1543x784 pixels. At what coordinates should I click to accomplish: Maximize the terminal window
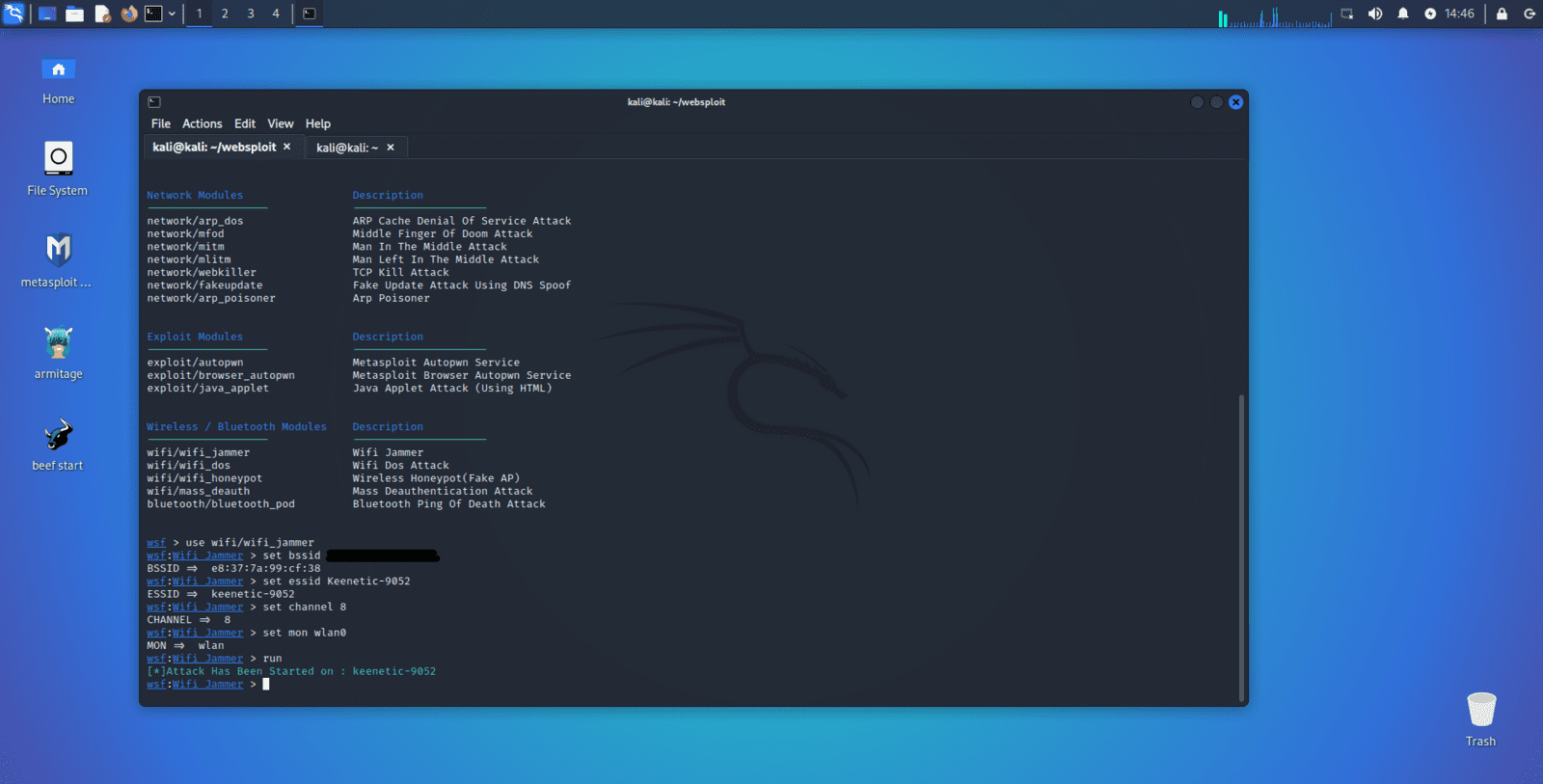click(1216, 102)
